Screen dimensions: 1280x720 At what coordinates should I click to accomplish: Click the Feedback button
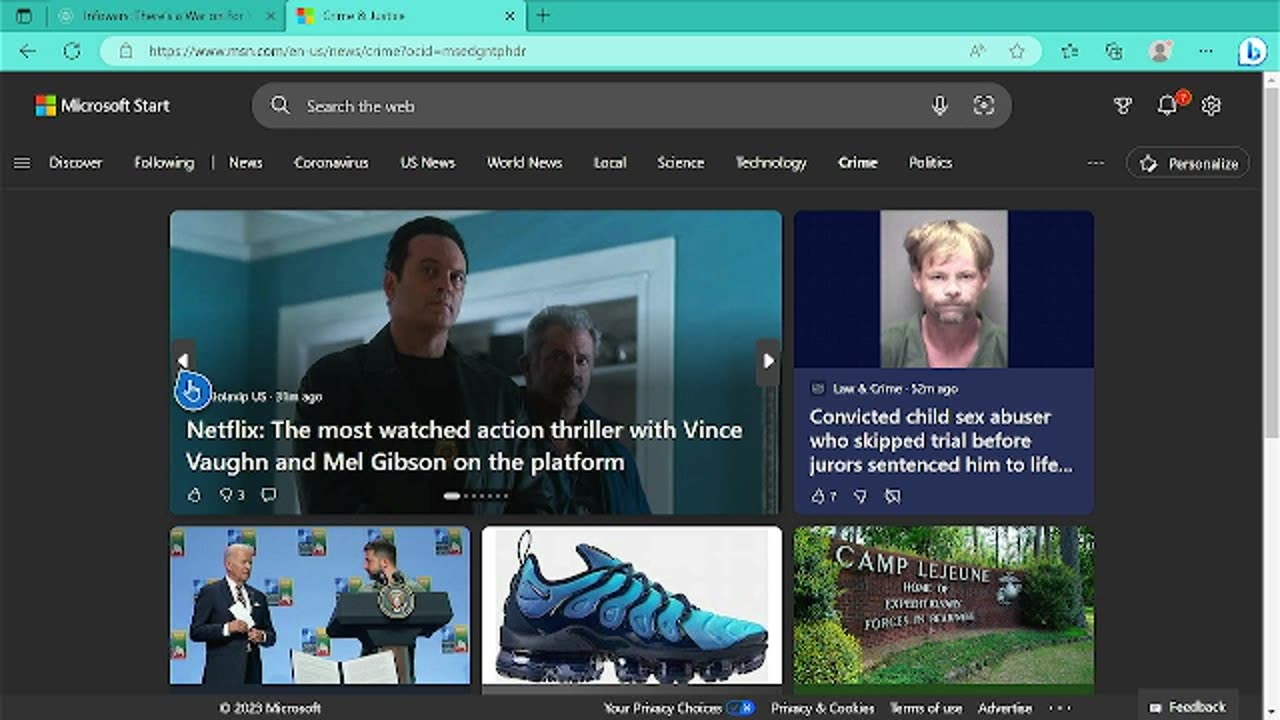[1188, 707]
